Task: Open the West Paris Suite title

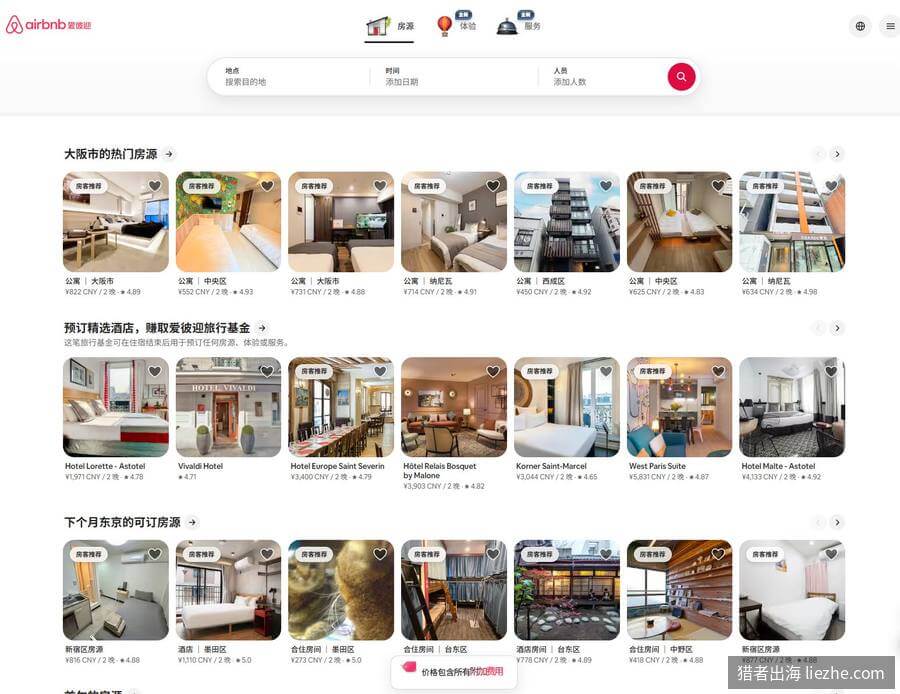Action: click(x=657, y=466)
